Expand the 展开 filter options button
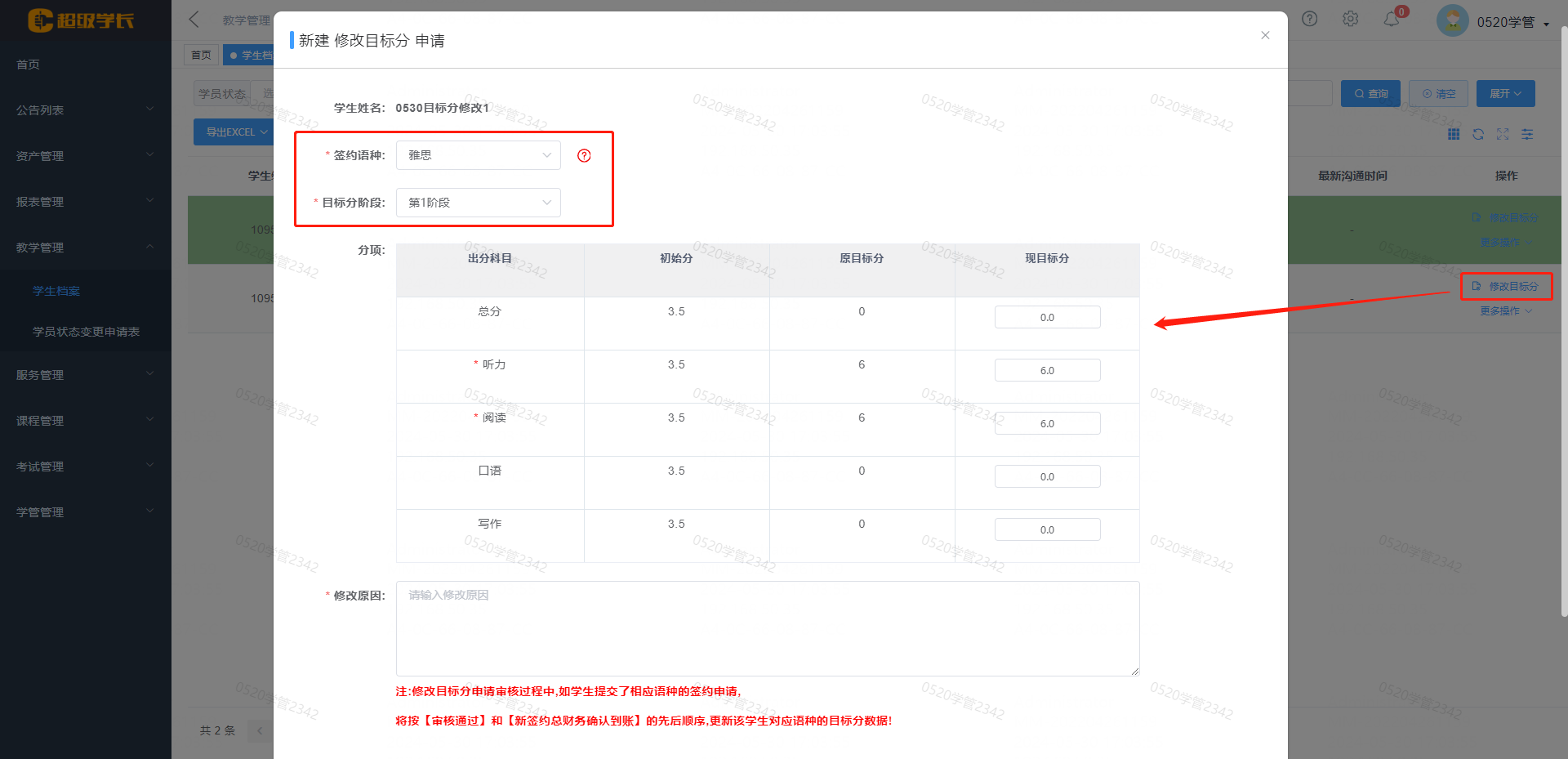The width and height of the screenshot is (1568, 759). pos(1505,94)
